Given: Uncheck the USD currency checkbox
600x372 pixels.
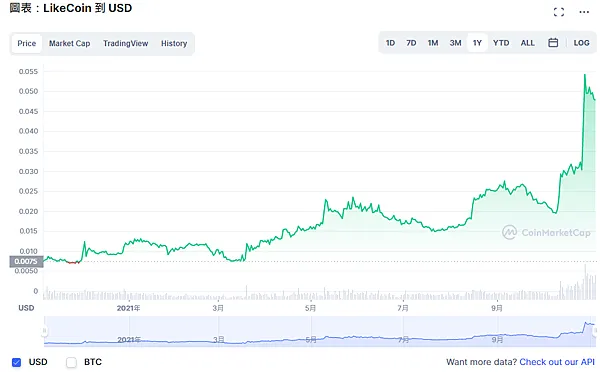Looking at the screenshot, I should (16, 362).
